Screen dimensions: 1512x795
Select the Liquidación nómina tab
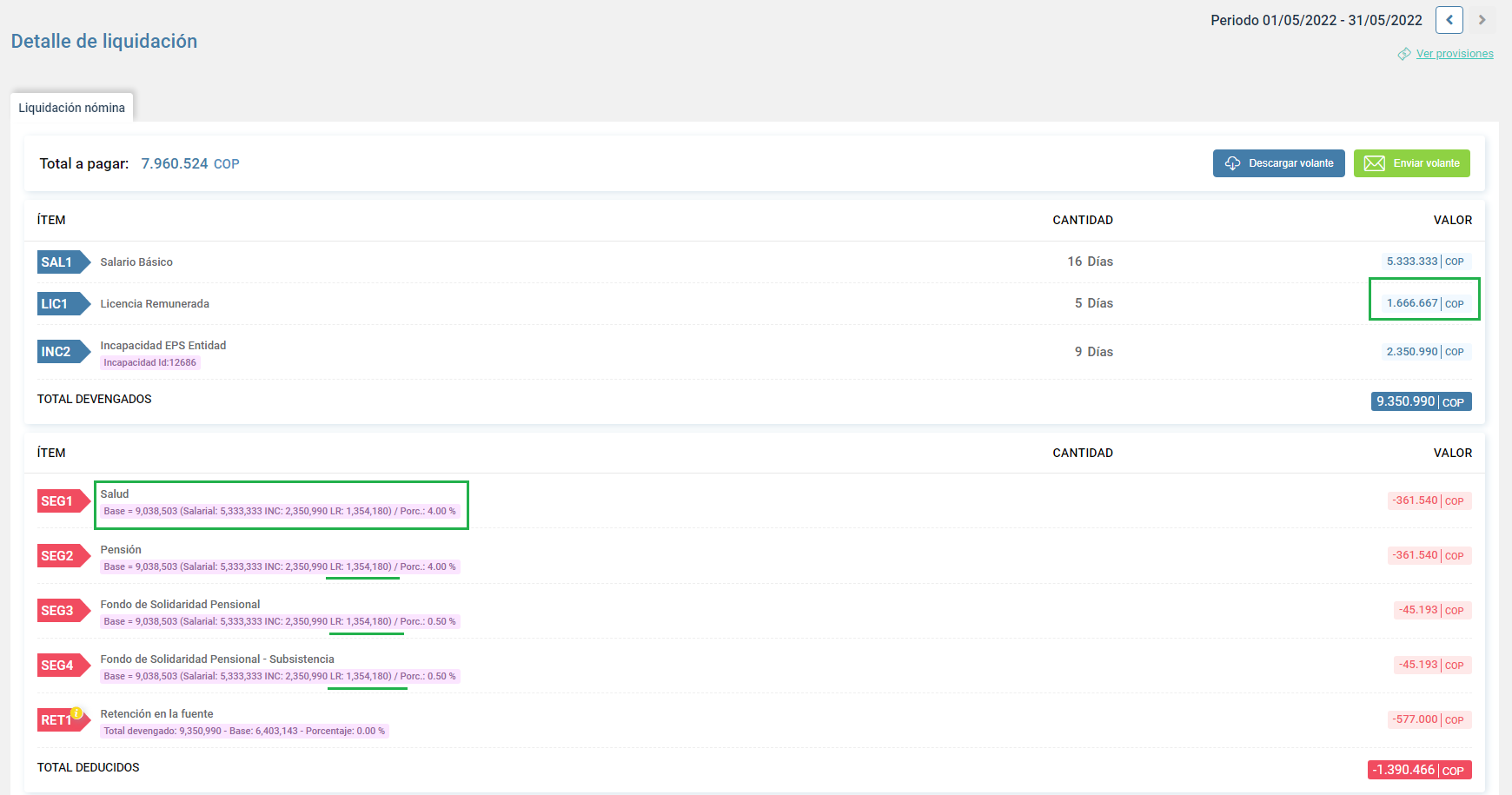click(72, 108)
